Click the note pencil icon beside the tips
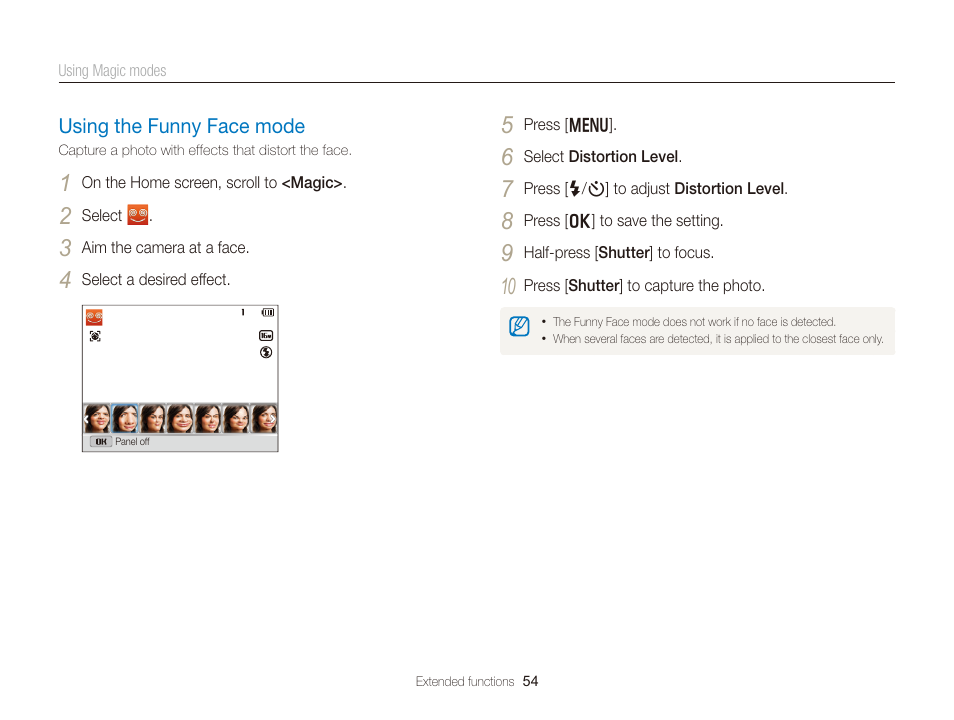Screen dimensions: 954x720 click(x=519, y=326)
